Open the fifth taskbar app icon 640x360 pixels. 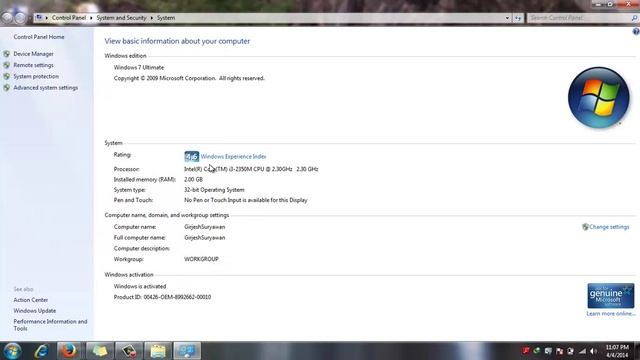point(129,351)
